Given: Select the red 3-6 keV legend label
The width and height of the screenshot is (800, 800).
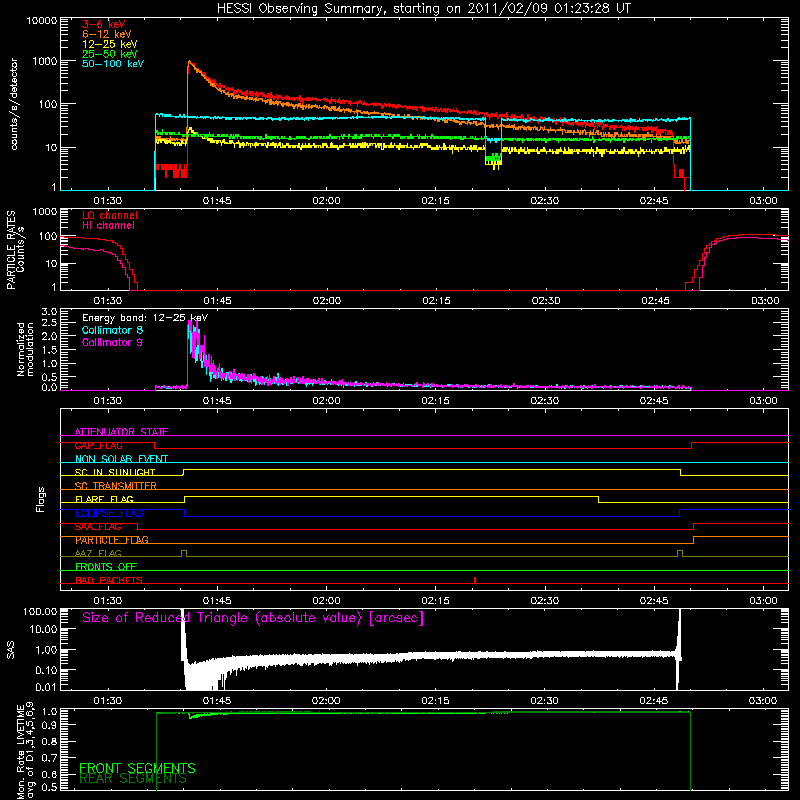Looking at the screenshot, I should click(104, 24).
